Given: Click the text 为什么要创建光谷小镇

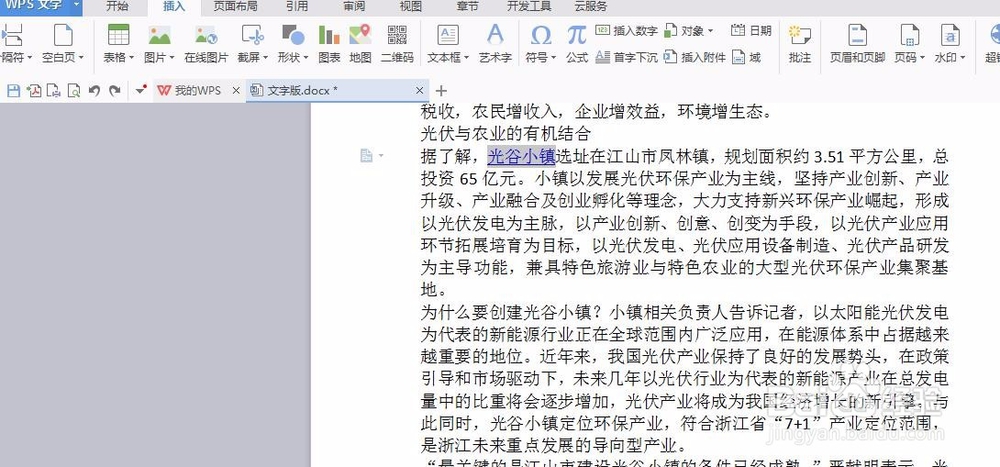Looking at the screenshot, I should click(x=508, y=312).
